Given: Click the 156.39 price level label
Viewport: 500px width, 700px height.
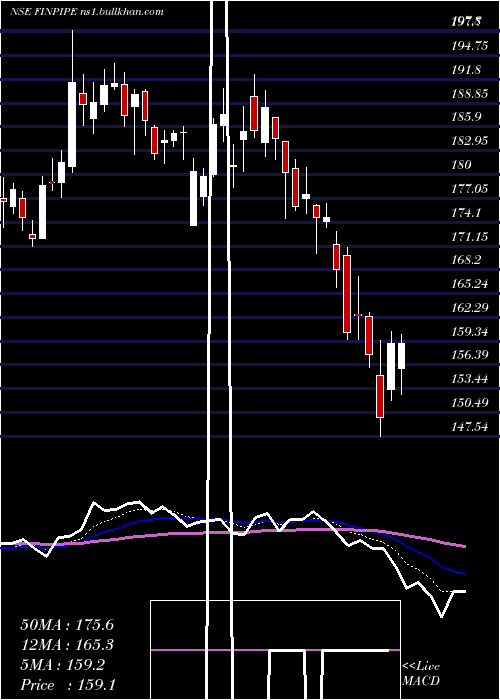Looking at the screenshot, I should click(x=469, y=355).
